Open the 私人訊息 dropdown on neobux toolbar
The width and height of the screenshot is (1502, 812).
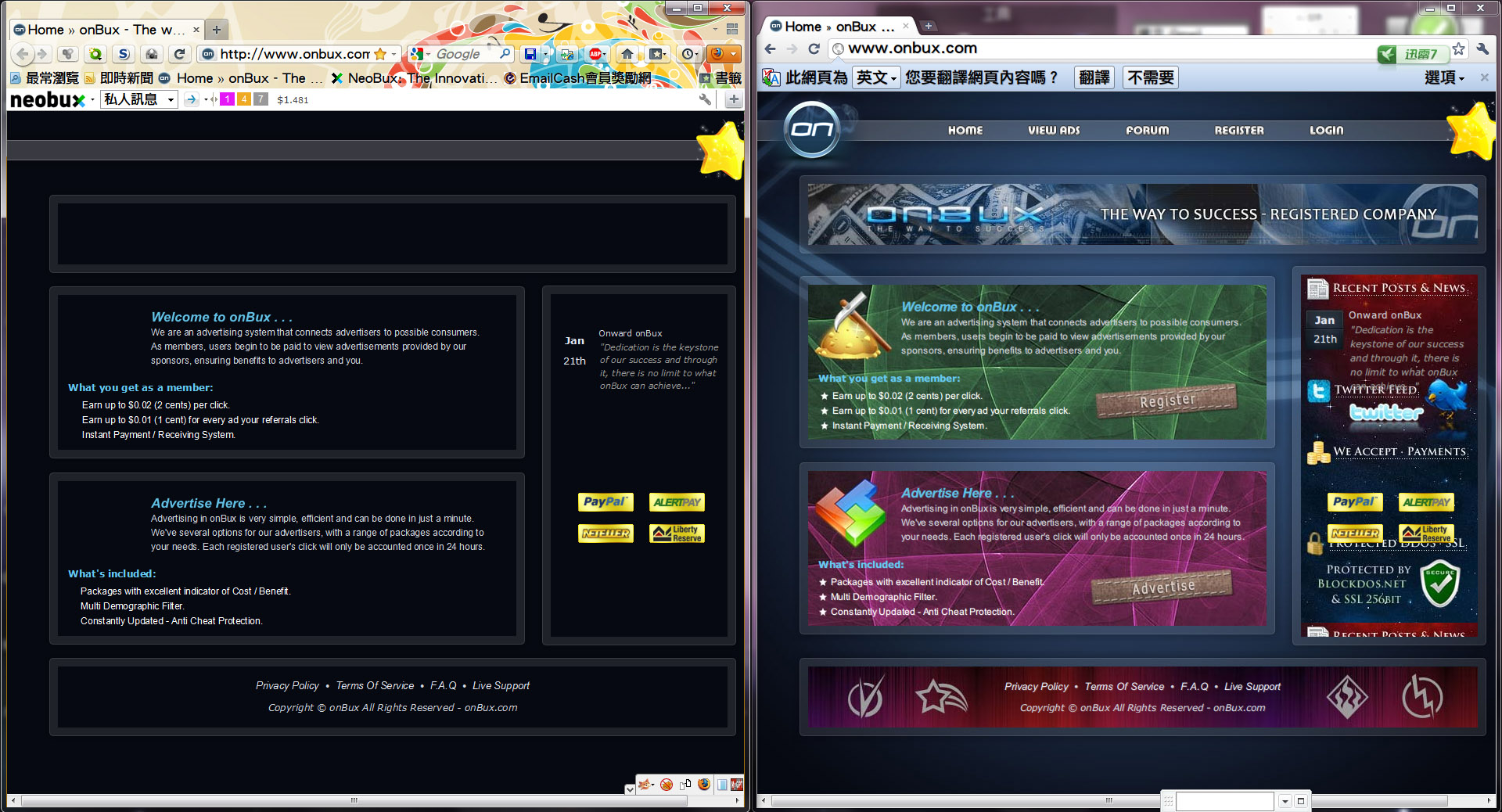(139, 99)
